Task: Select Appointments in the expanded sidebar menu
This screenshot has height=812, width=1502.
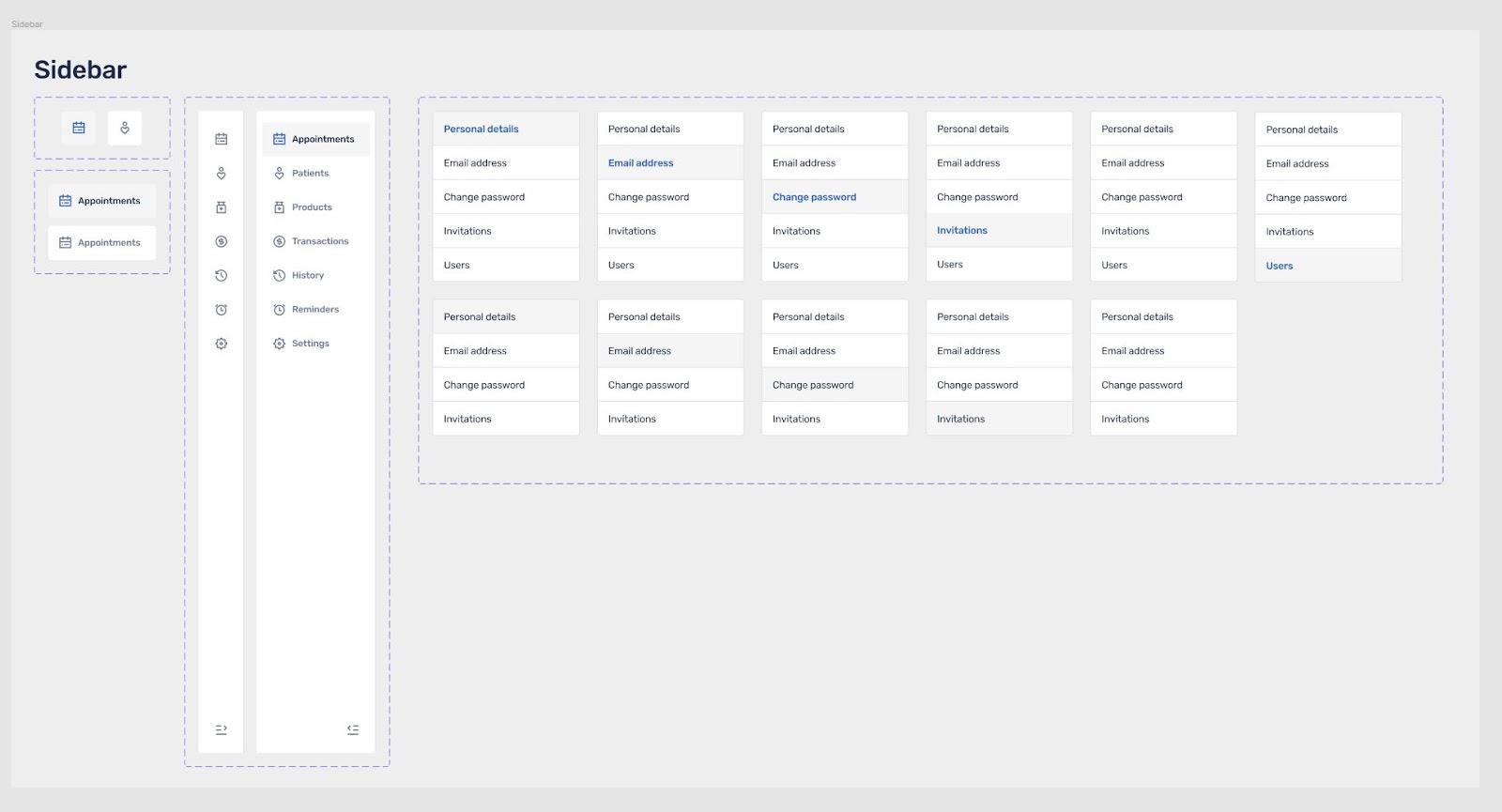Action: click(315, 139)
